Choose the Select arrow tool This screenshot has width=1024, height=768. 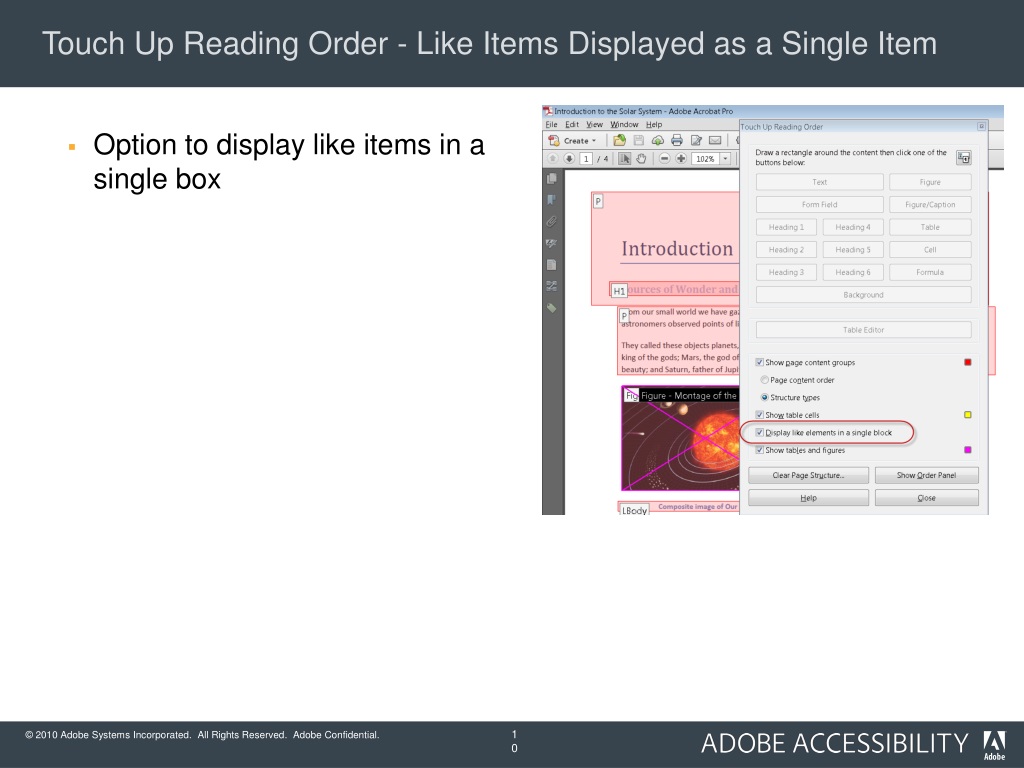[x=624, y=159]
